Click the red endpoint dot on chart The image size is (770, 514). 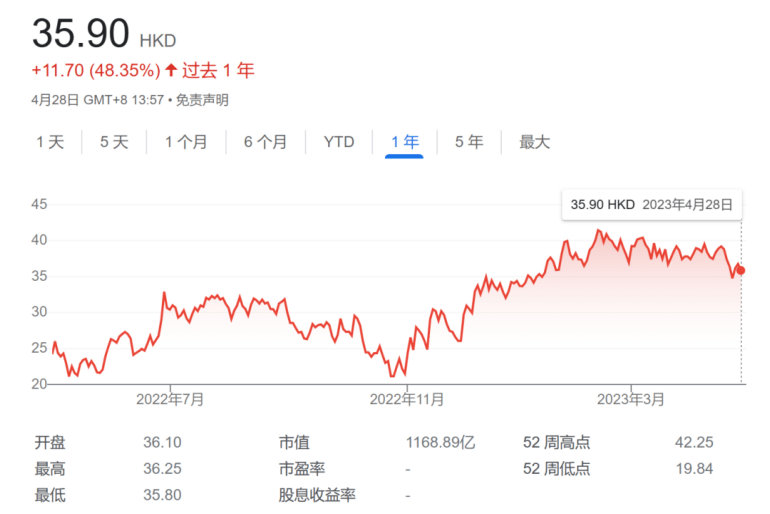tap(741, 270)
